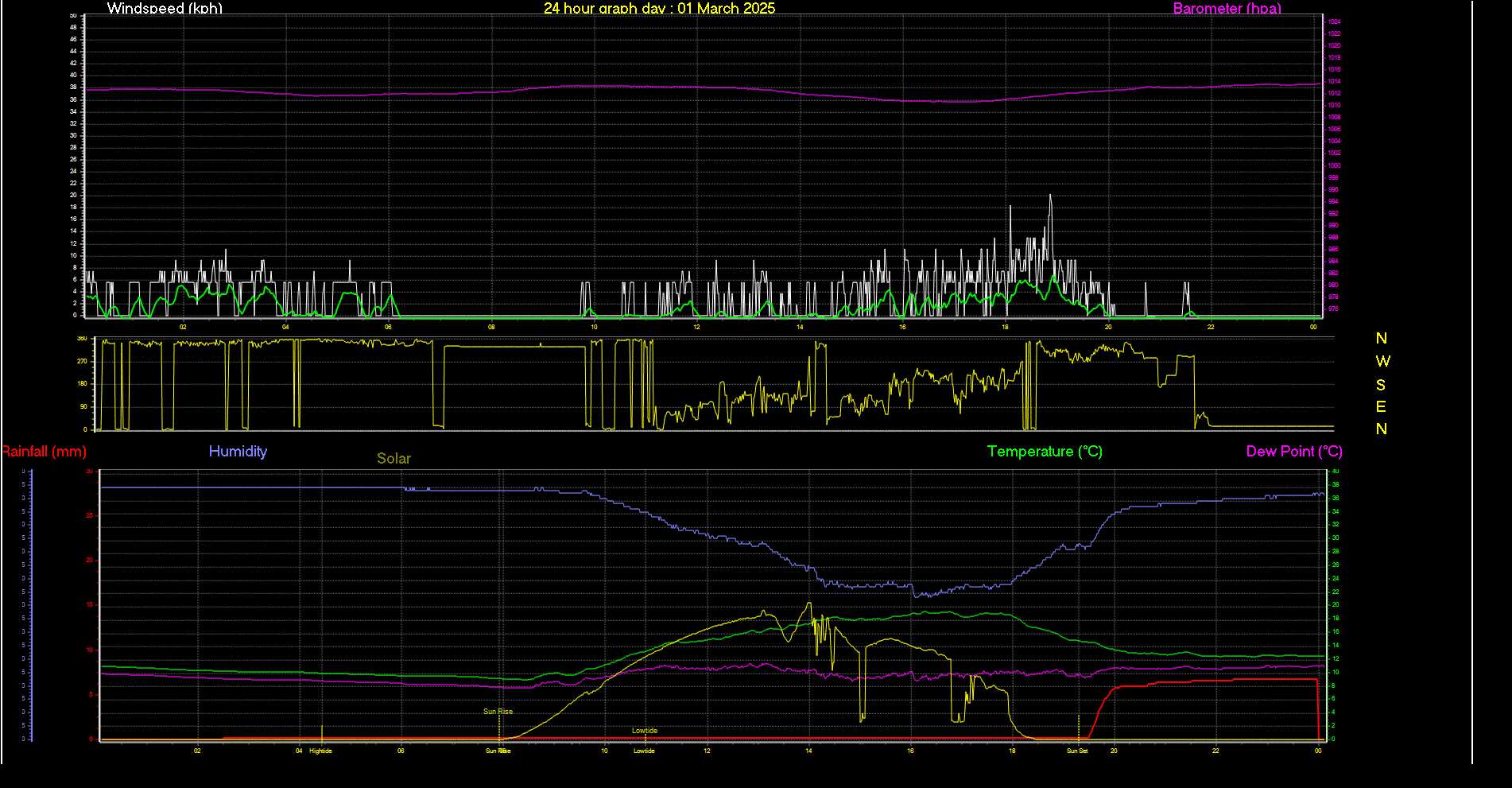
Task: Select the Solar legend label
Action: 394,459
